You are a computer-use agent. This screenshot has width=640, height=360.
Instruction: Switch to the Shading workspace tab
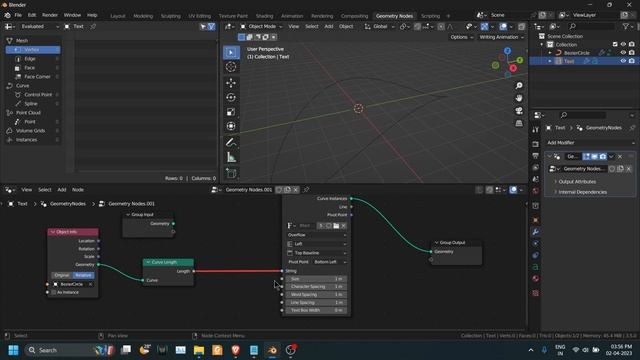point(264,16)
